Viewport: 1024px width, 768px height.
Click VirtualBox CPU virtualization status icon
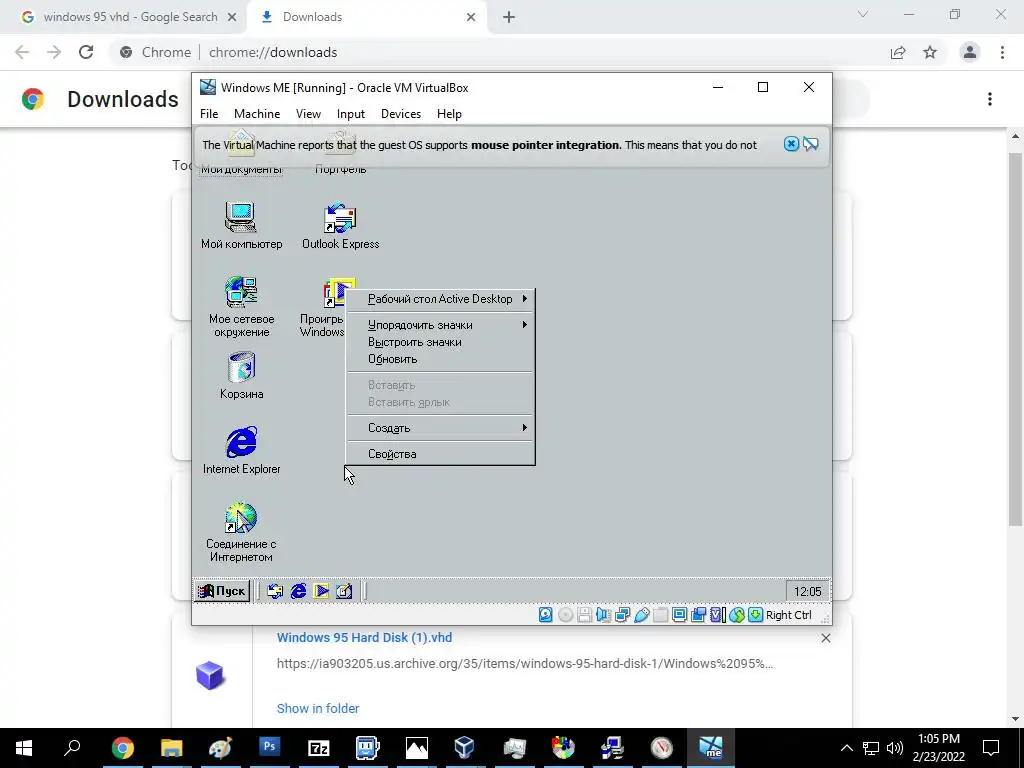[718, 615]
